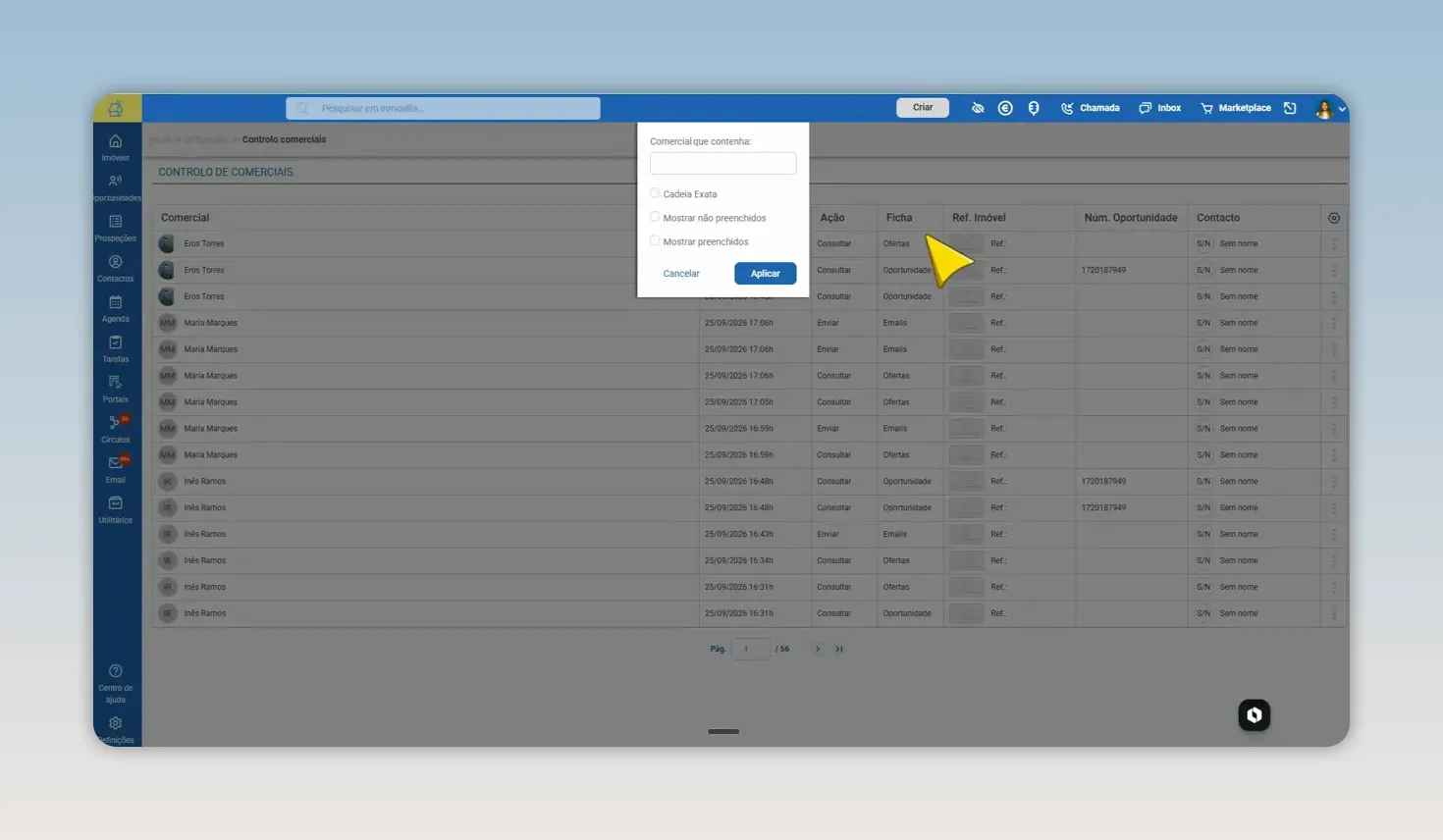Click the microphone icon in the top bar
The height and width of the screenshot is (840, 1443).
tap(1034, 108)
